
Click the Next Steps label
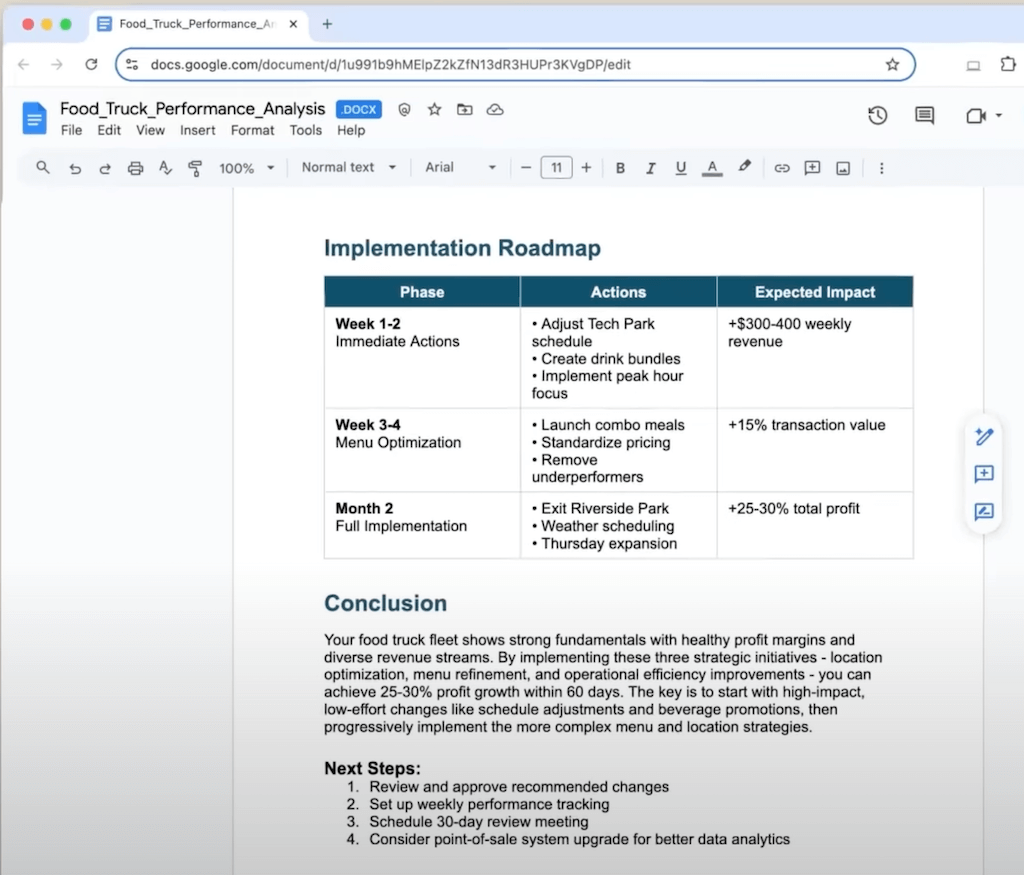pyautogui.click(x=372, y=769)
